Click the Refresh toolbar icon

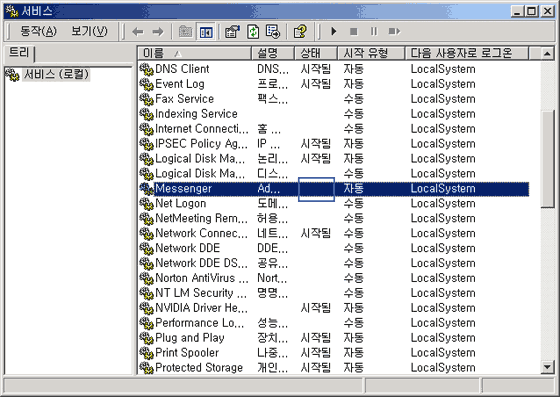253,32
